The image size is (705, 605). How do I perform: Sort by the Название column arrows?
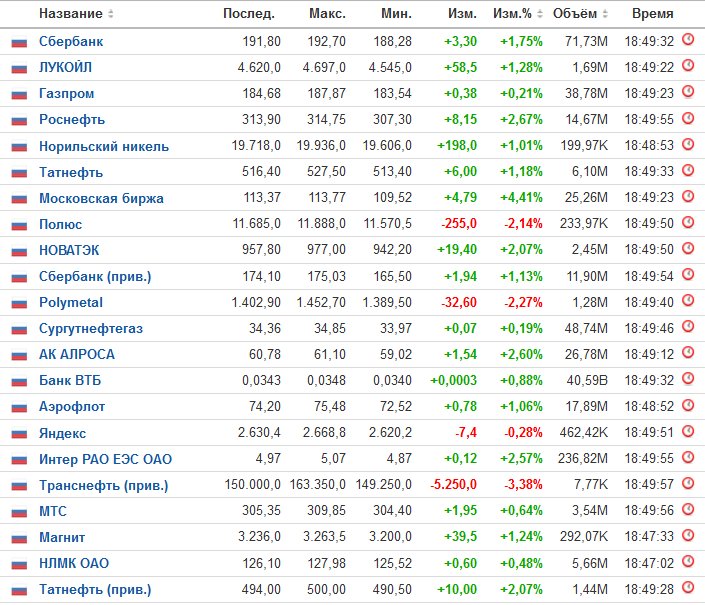111,14
